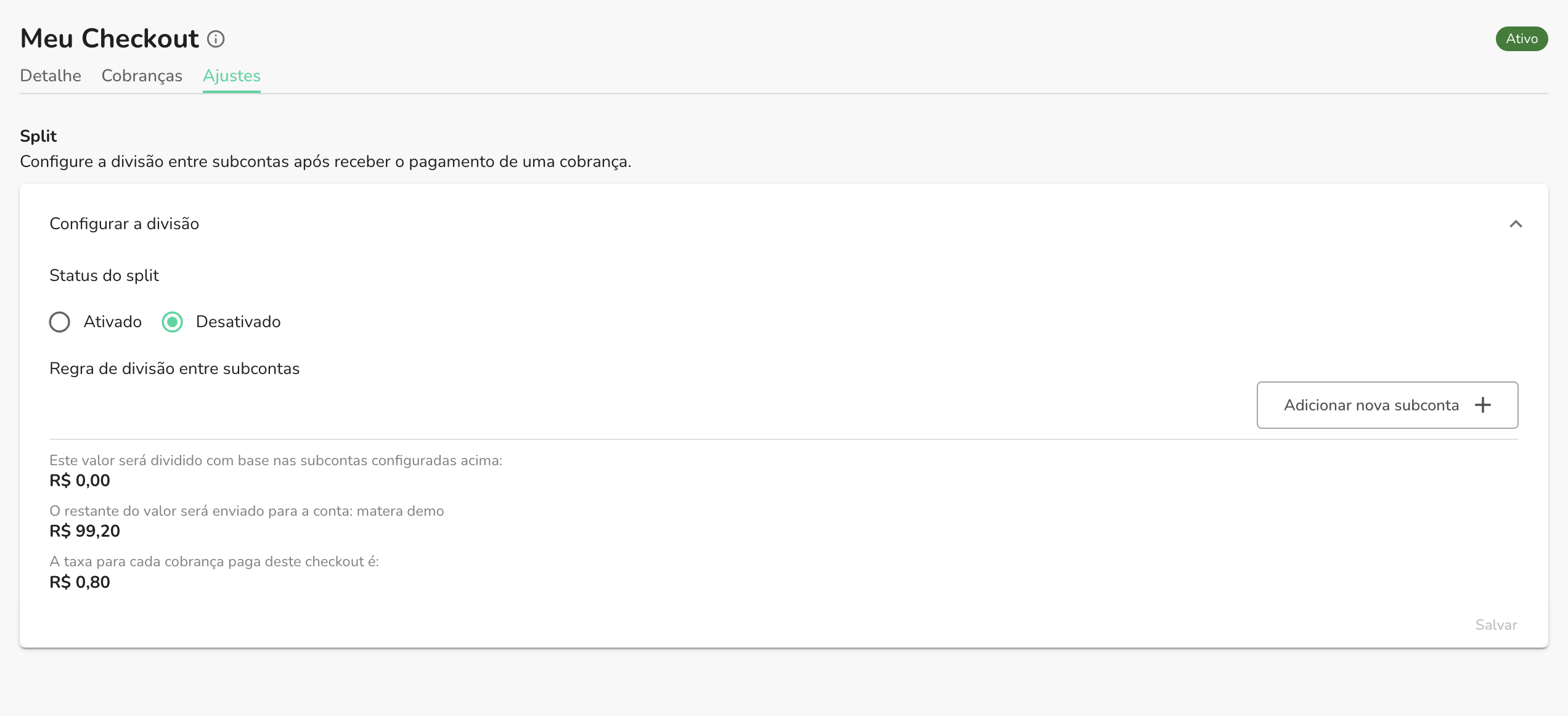
Task: Click the Salvar button
Action: 1496,624
